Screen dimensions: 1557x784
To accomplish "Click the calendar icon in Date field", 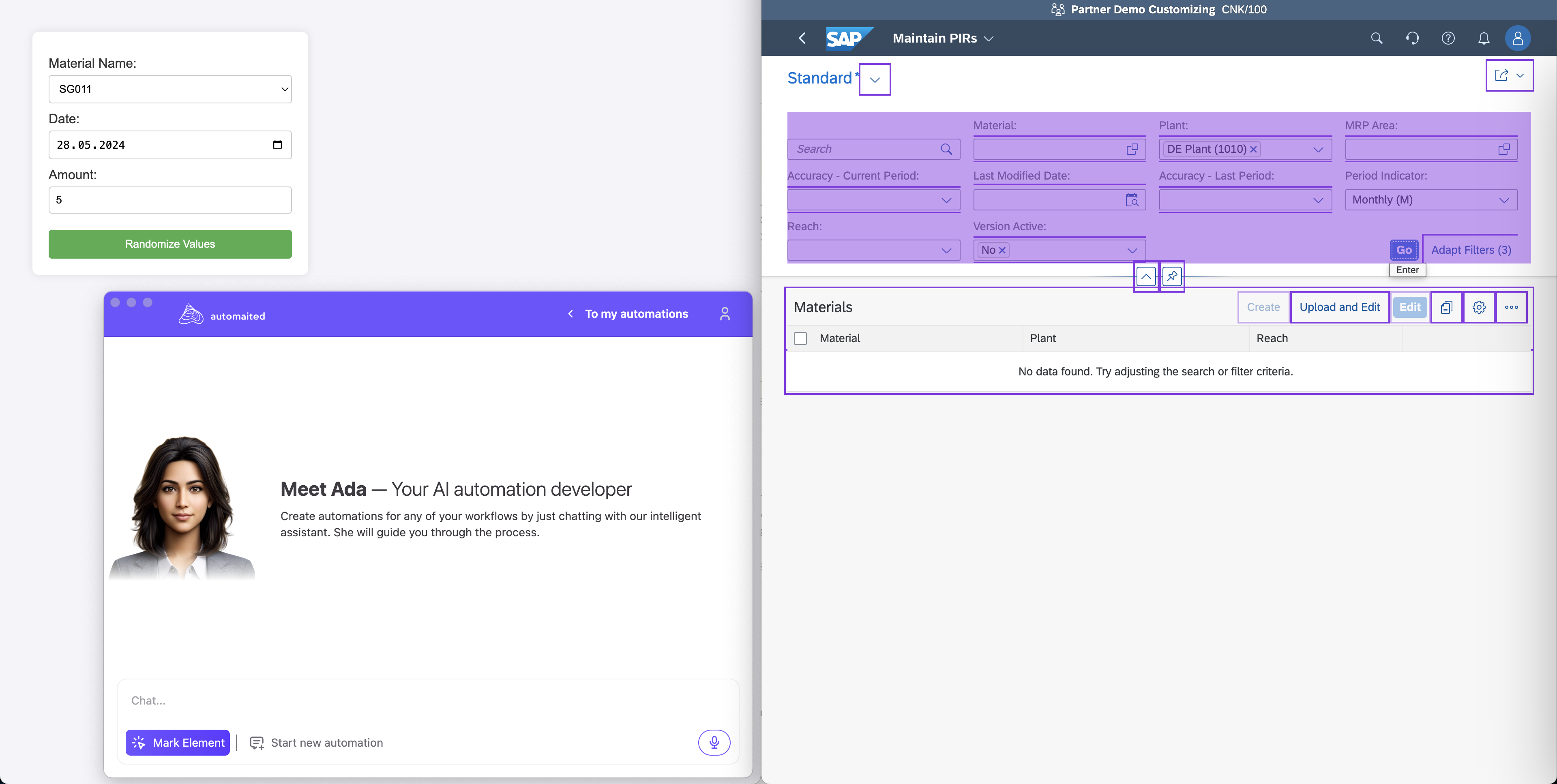I will click(277, 144).
